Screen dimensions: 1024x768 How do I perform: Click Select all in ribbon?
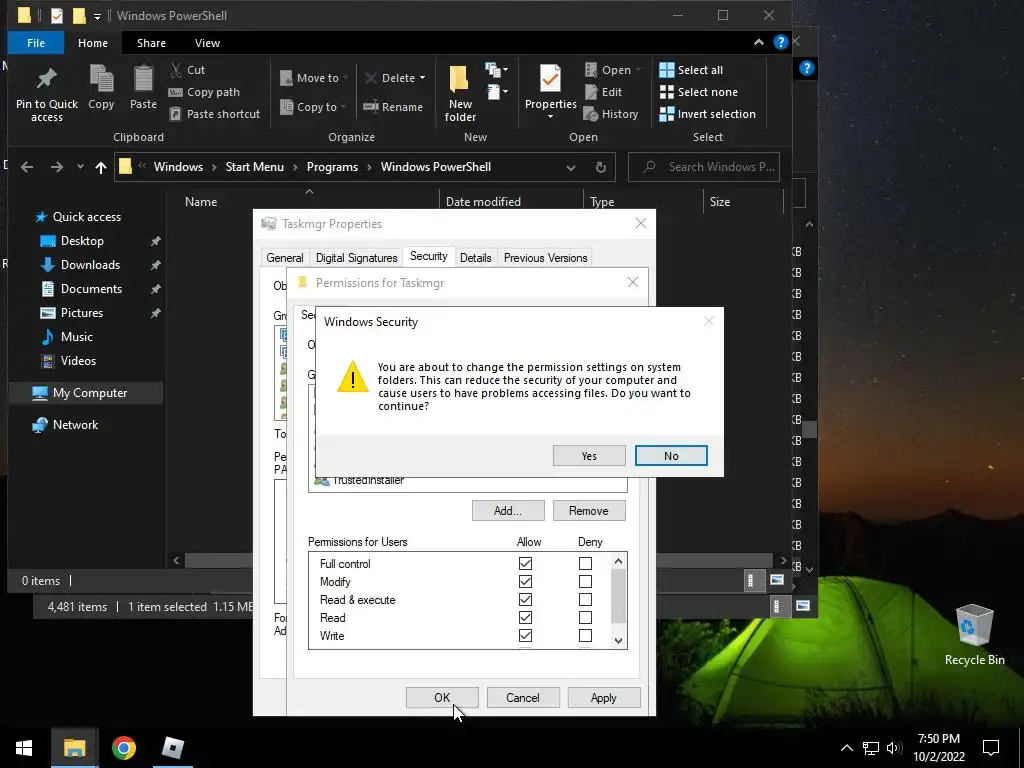(x=691, y=70)
